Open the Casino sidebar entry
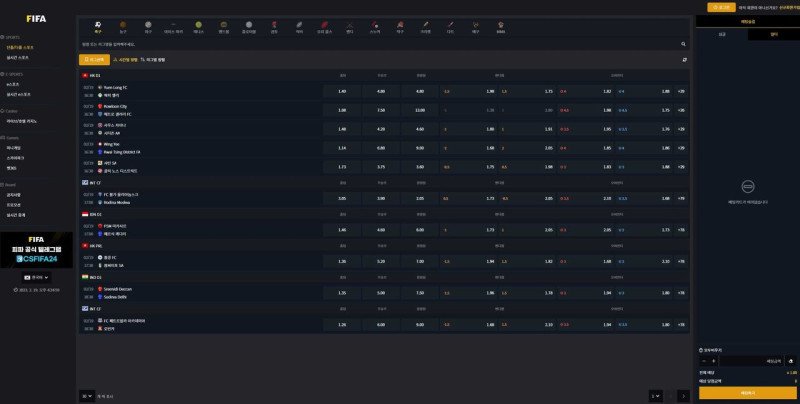This screenshot has height=404, width=800. coord(21,121)
